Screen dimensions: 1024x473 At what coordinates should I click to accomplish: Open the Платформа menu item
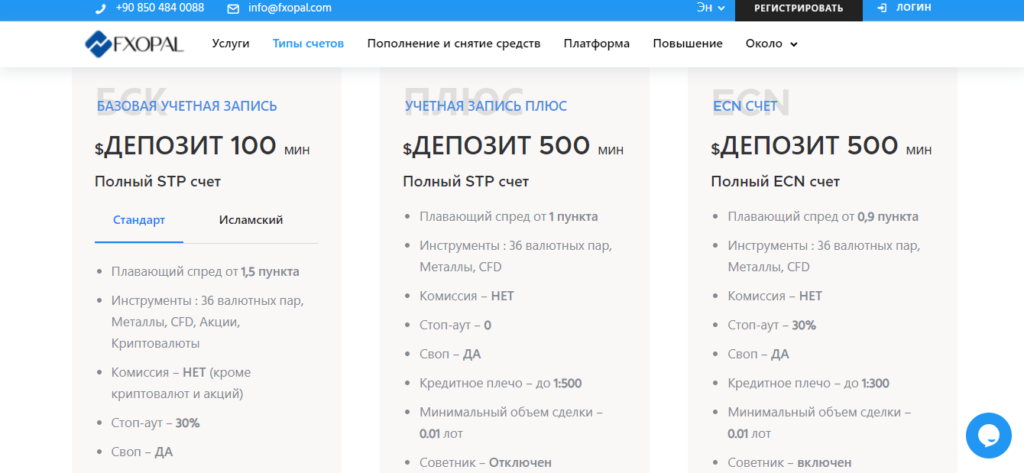[x=597, y=44]
